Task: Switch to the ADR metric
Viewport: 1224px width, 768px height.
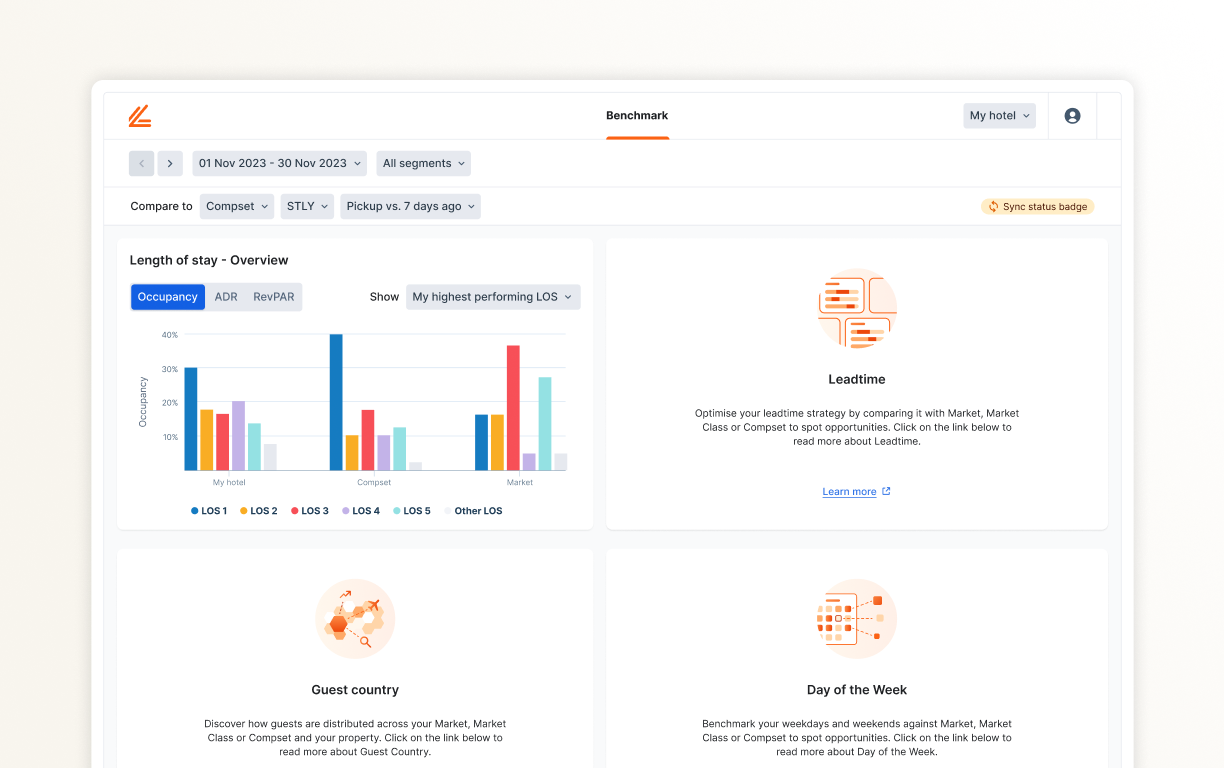Action: (x=227, y=296)
